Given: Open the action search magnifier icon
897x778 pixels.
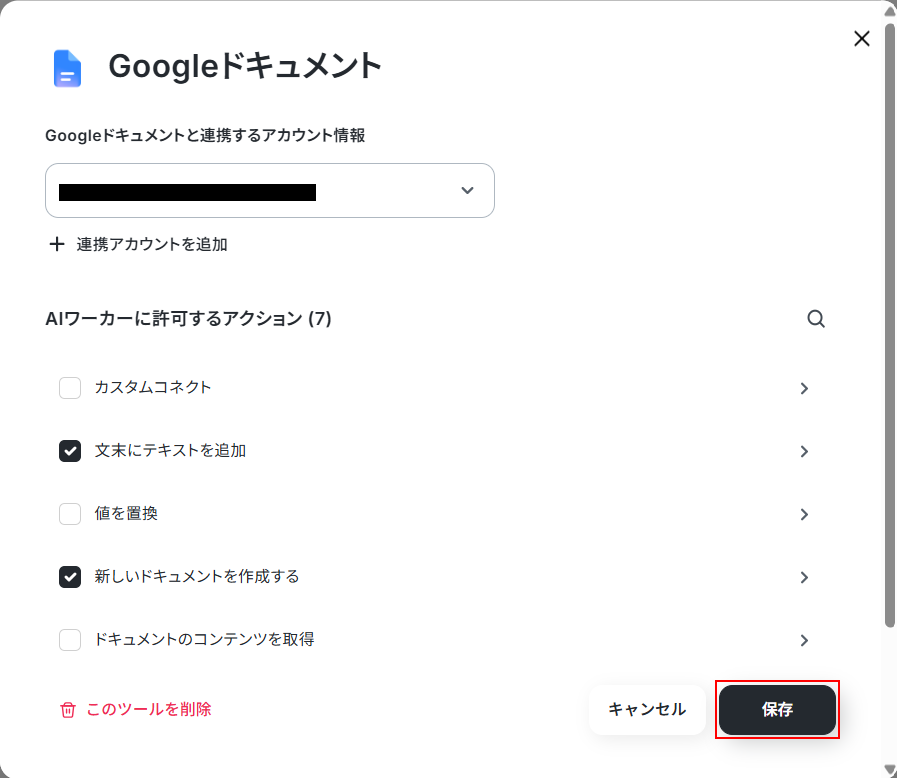Looking at the screenshot, I should point(816,319).
